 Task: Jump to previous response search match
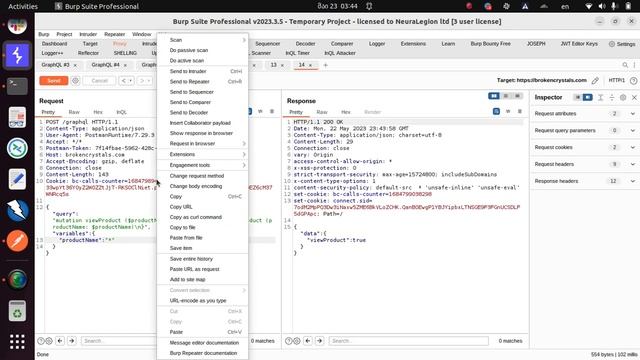point(308,341)
